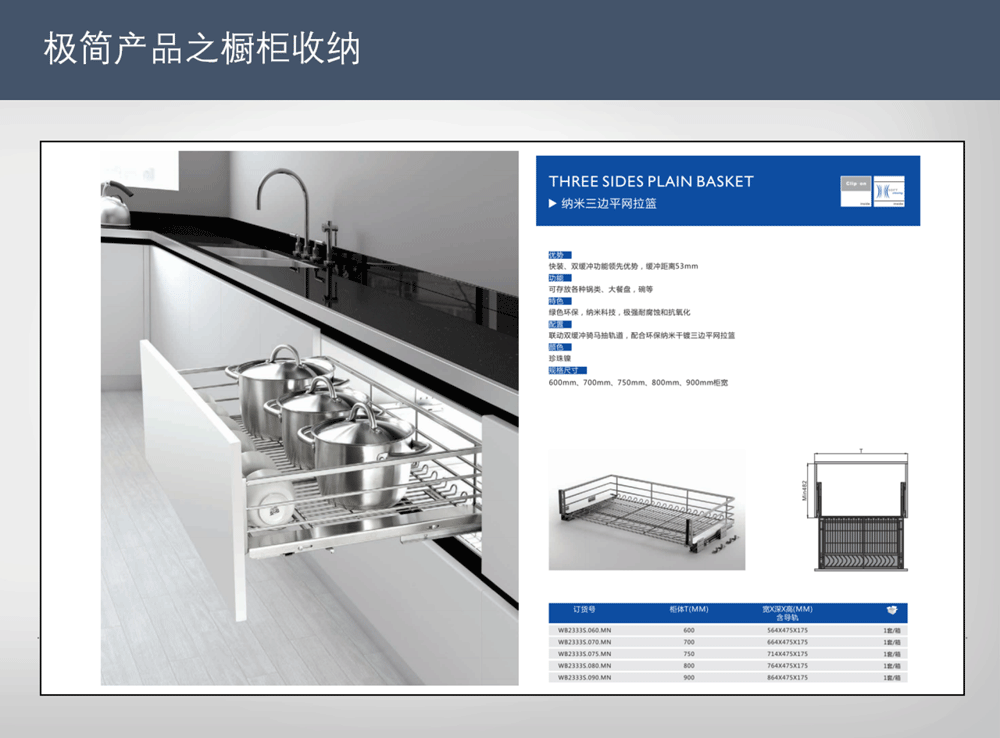Click cabinet width cell 600
The width and height of the screenshot is (1000, 738).
pyautogui.click(x=689, y=630)
